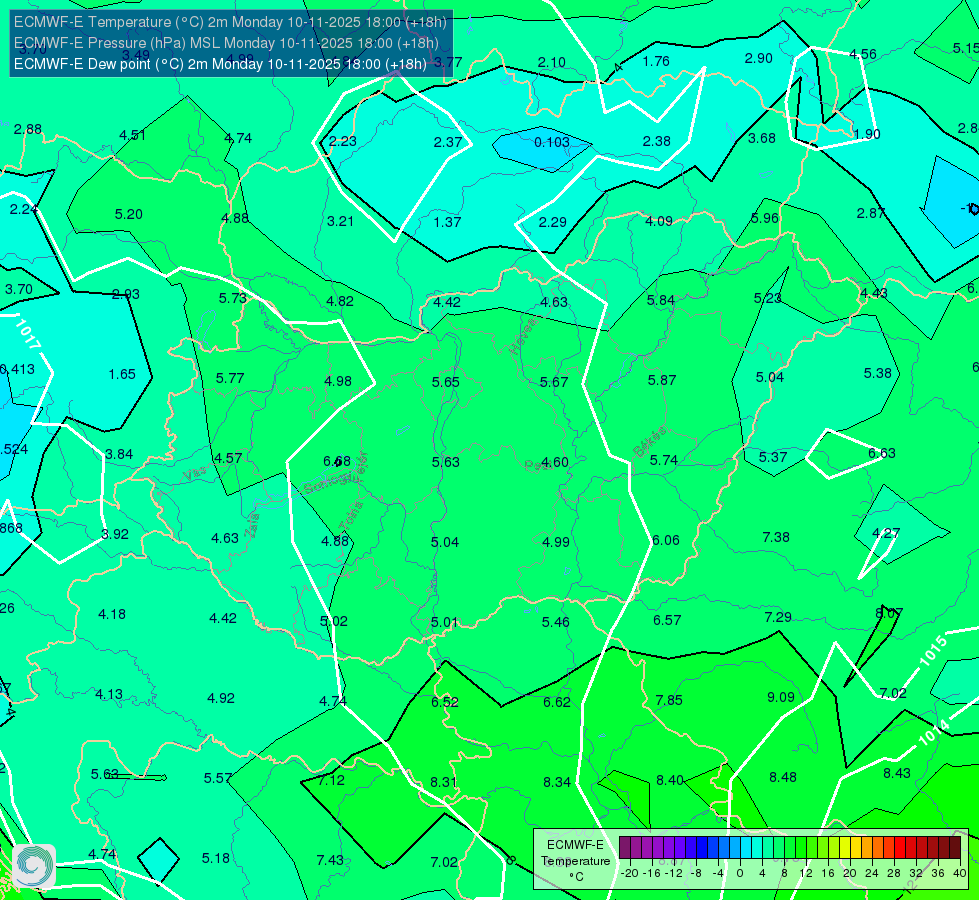Click the 4.57 temperature value

coord(228,458)
